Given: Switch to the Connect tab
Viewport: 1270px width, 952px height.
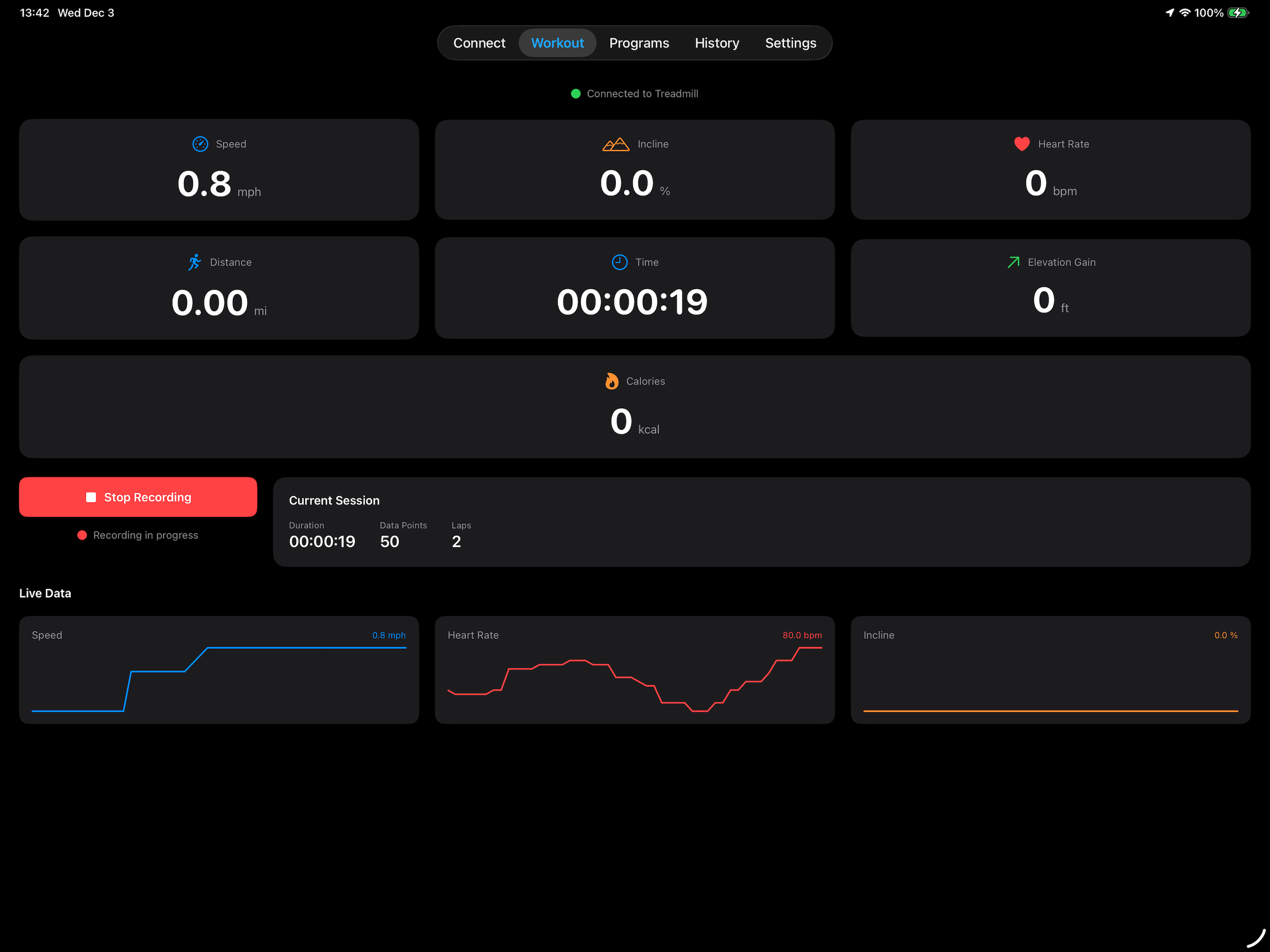Looking at the screenshot, I should point(479,43).
